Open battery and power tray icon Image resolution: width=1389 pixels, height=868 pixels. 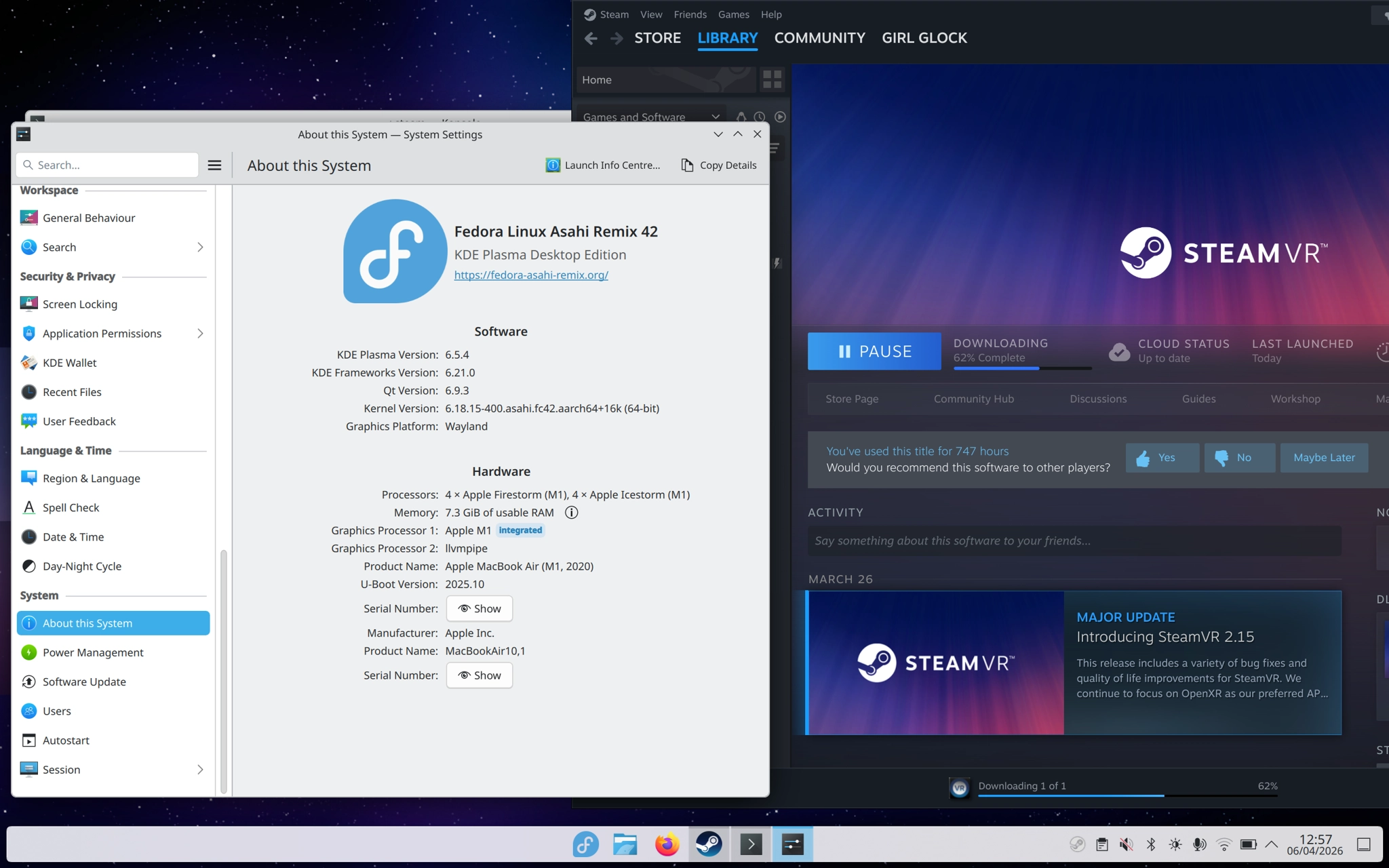[1249, 844]
